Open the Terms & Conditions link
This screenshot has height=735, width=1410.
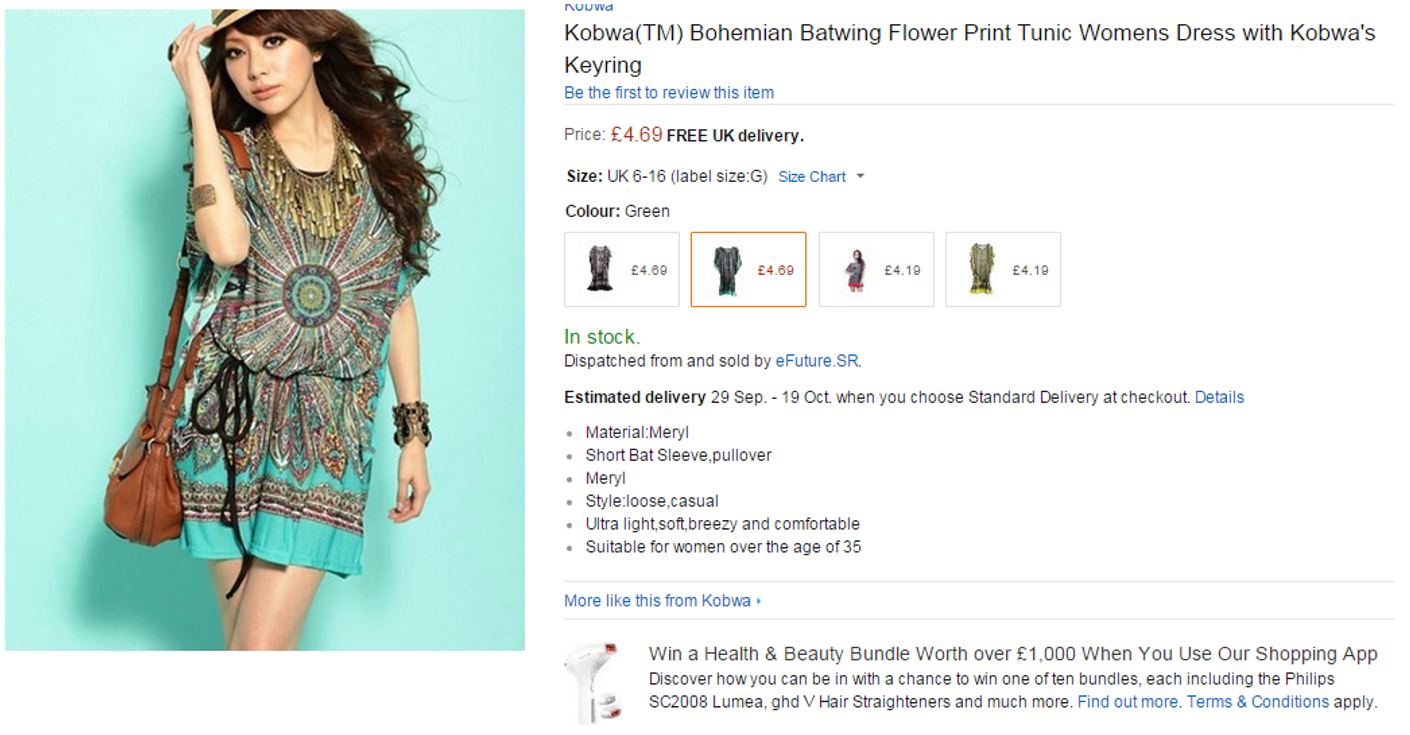point(1258,702)
